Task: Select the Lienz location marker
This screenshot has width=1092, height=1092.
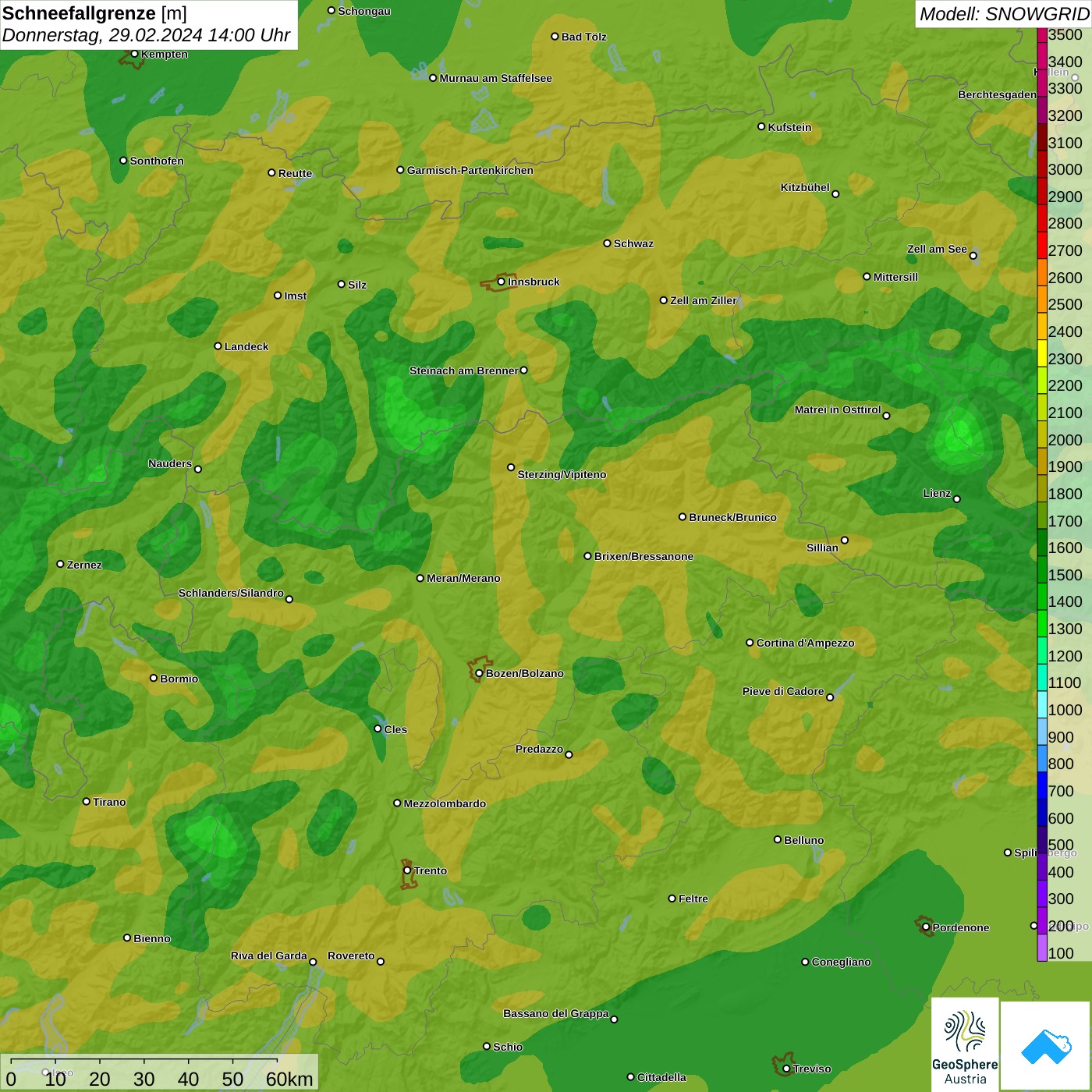Action: click(x=957, y=499)
